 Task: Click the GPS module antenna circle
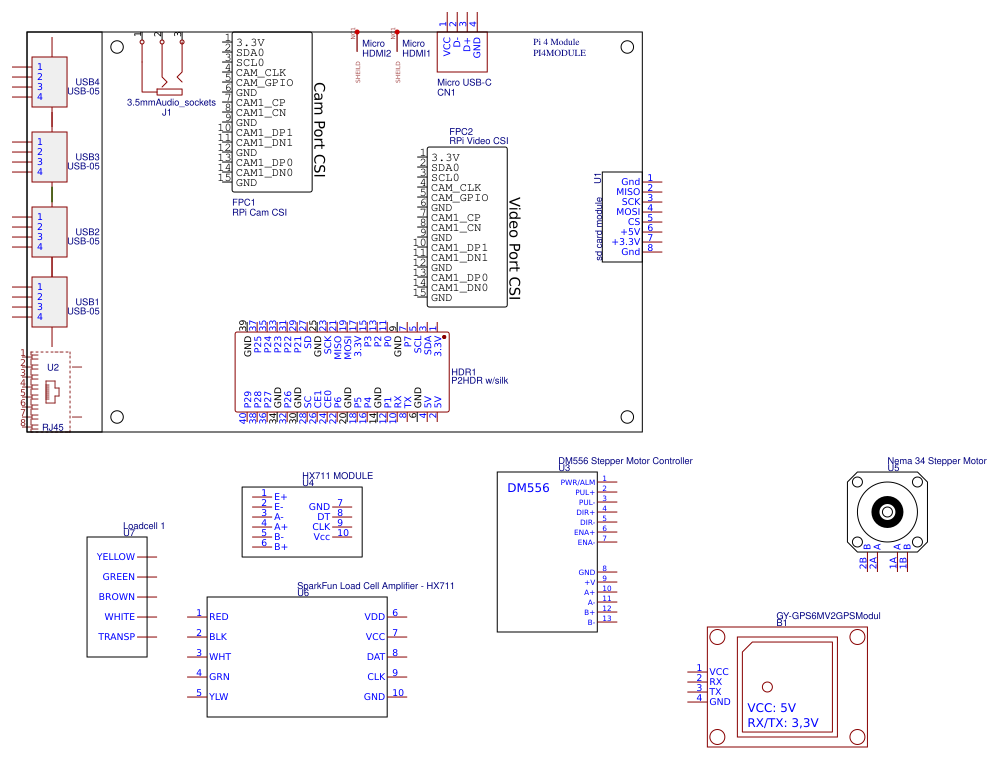pos(768,687)
